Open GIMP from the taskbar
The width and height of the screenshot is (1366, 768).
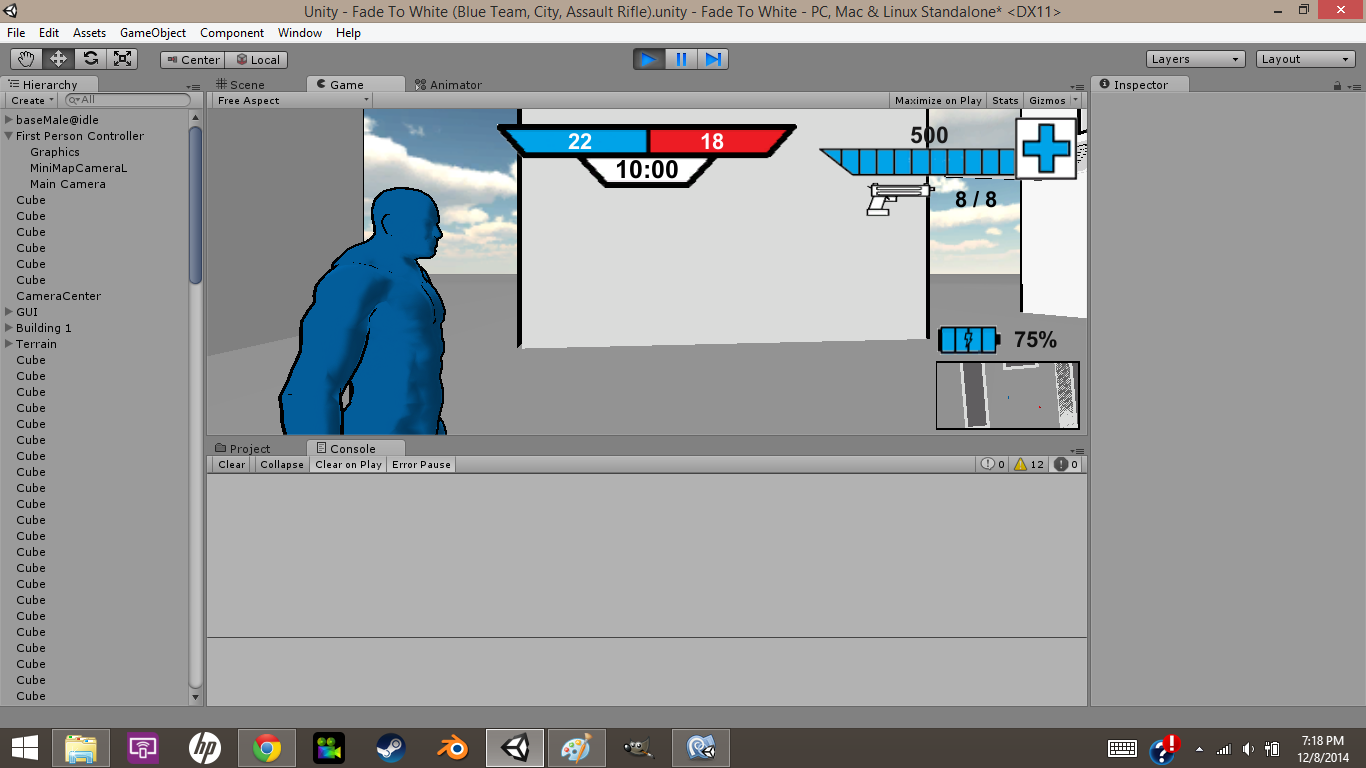(638, 747)
